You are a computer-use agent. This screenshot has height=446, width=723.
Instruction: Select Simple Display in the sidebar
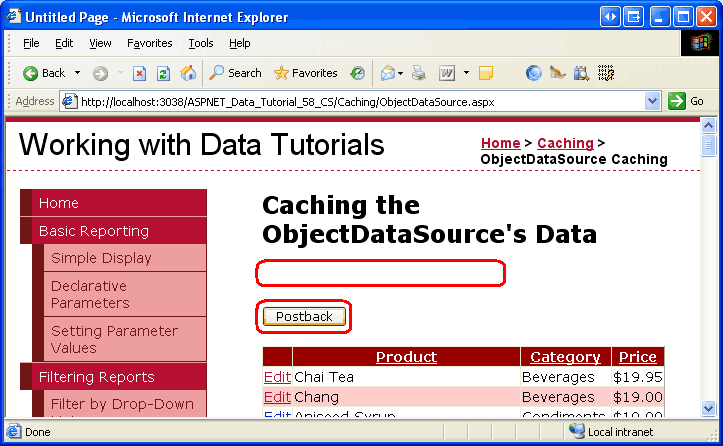pyautogui.click(x=101, y=258)
